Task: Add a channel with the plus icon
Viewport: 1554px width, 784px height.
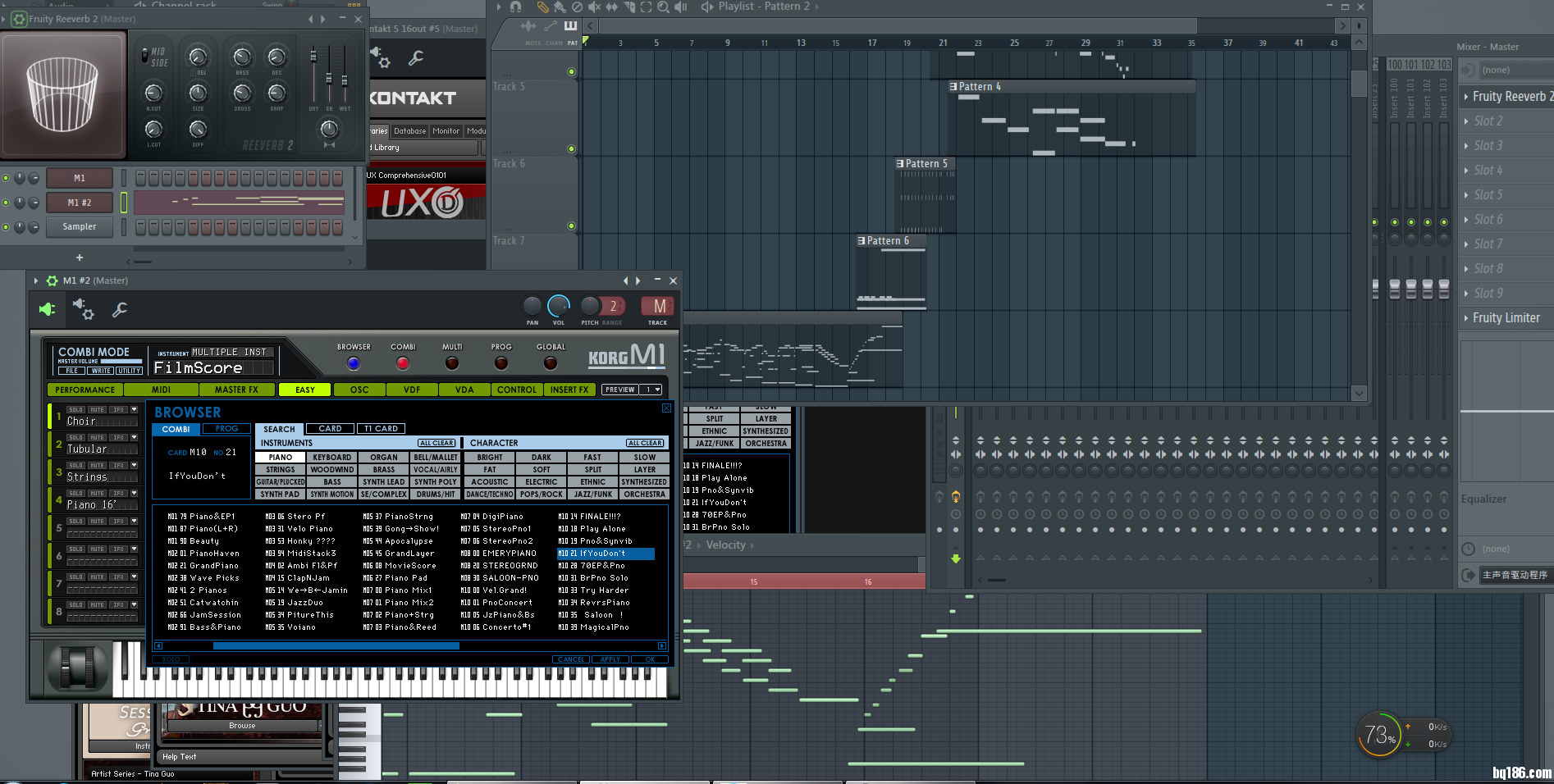Action: pos(80,257)
